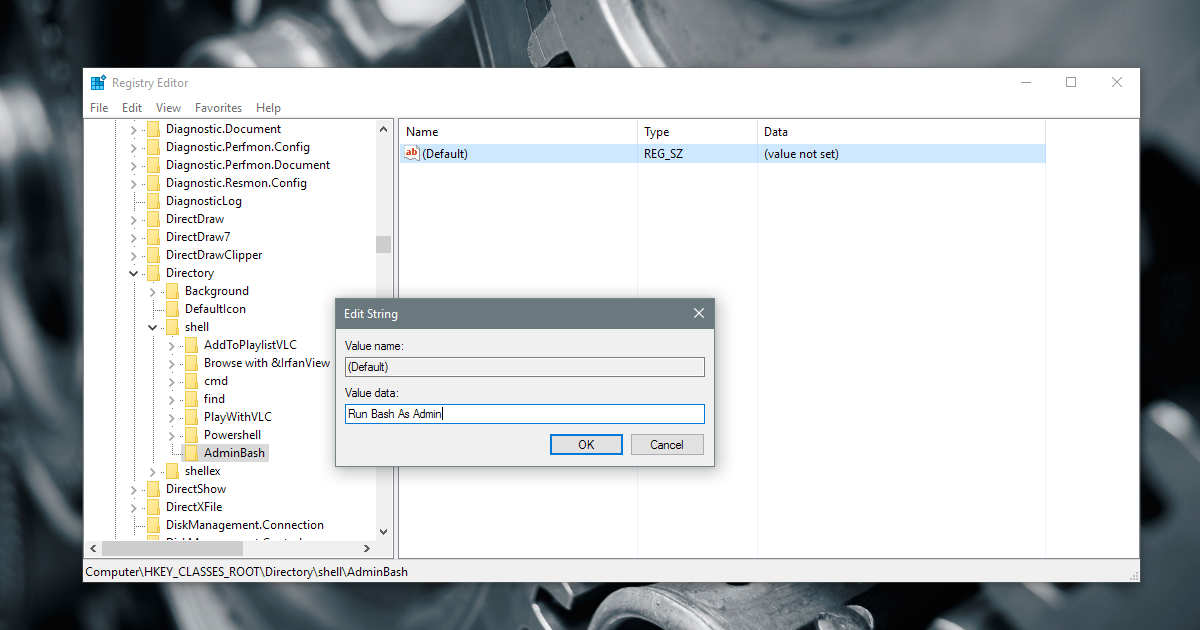The height and width of the screenshot is (630, 1200).
Task: Click the Directory folder icon
Action: (152, 273)
